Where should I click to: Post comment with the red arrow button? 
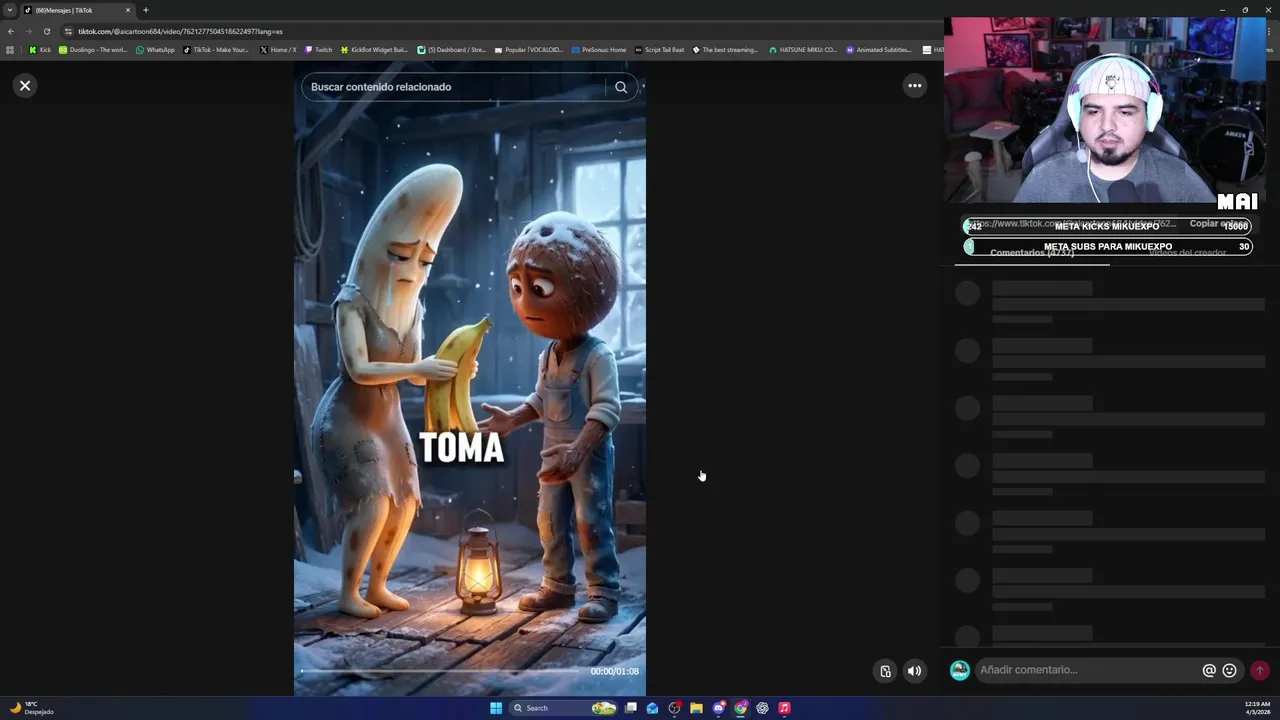click(1260, 671)
